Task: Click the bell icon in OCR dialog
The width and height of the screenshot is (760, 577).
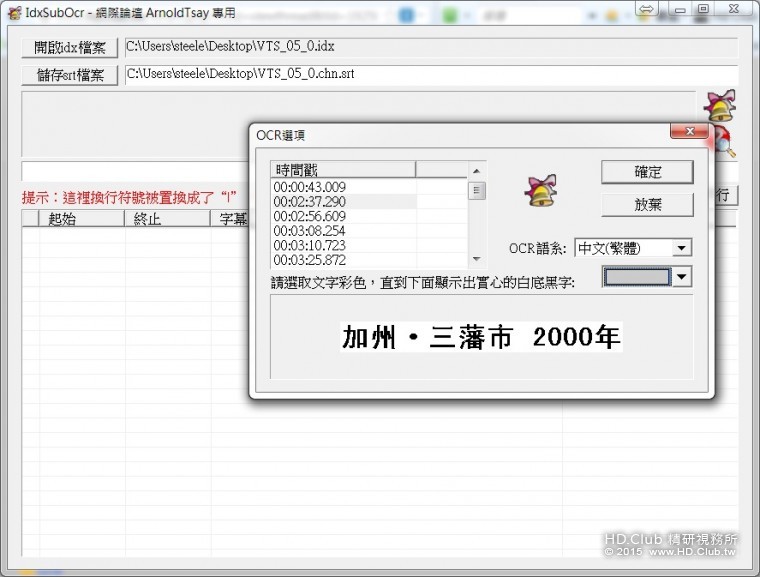Action: 541,191
